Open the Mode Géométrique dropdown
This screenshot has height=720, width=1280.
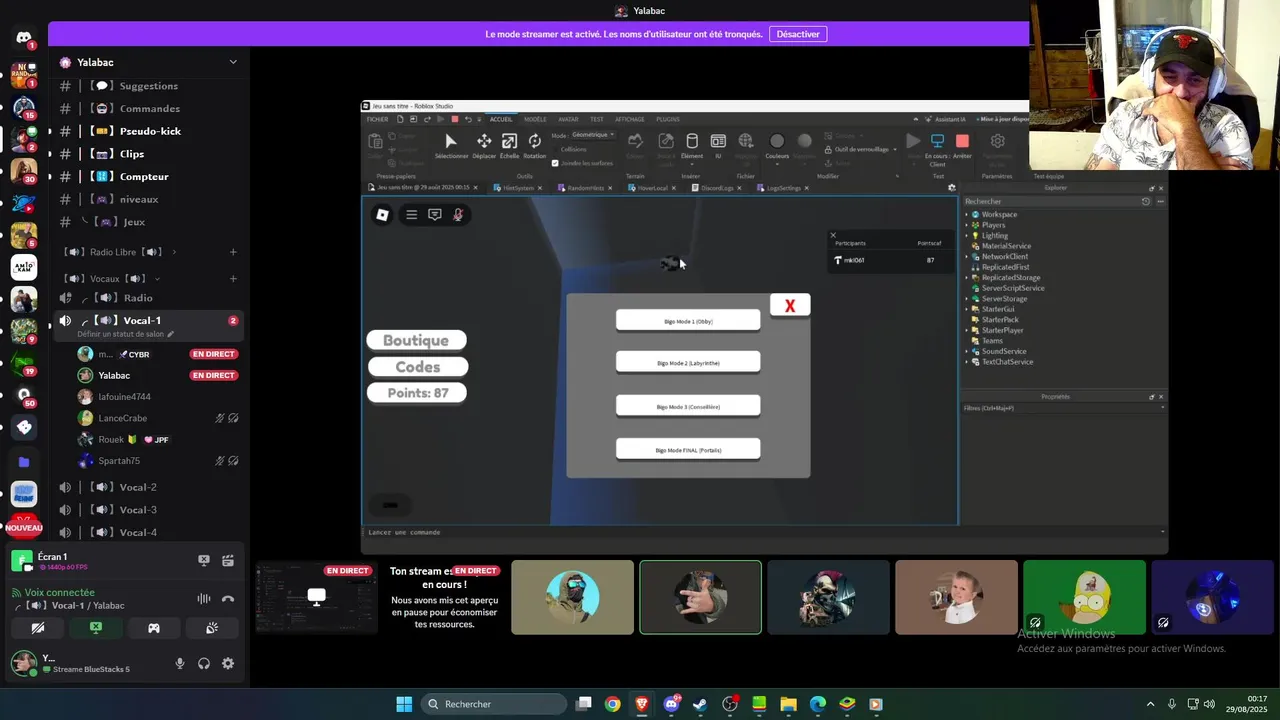[592, 135]
